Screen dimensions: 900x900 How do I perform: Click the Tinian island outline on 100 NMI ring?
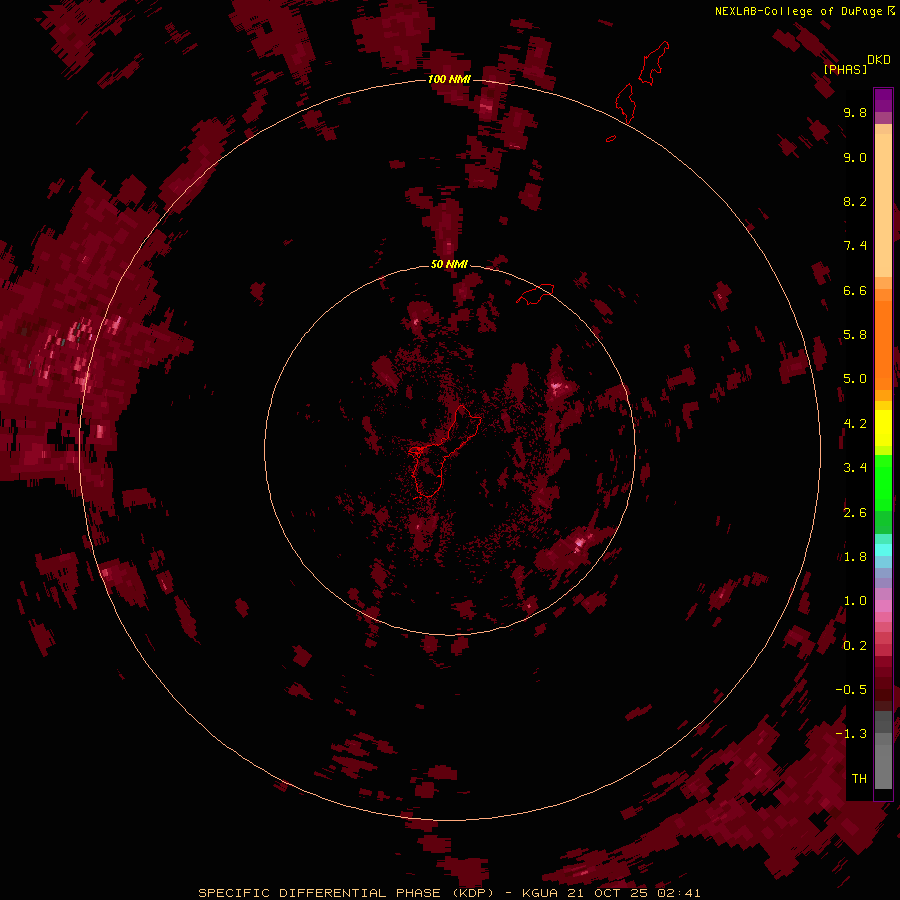click(x=626, y=103)
